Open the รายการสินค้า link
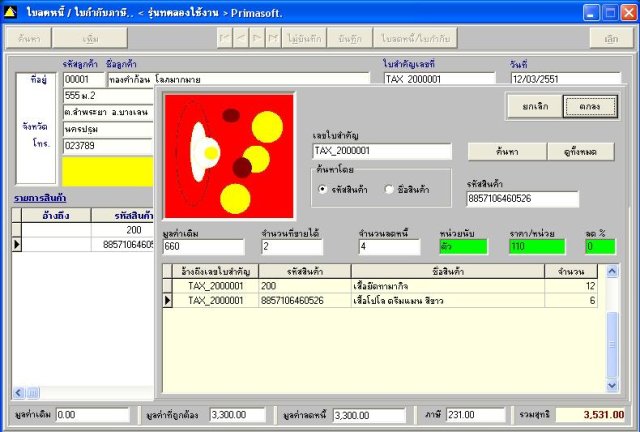This screenshot has height=432, width=640. tap(40, 198)
